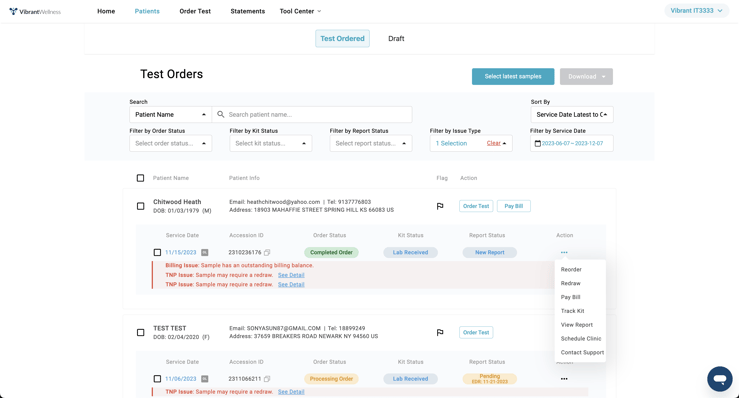The width and height of the screenshot is (739, 398).
Task: Open the Filter by Kit Status dropdown
Action: (x=271, y=143)
